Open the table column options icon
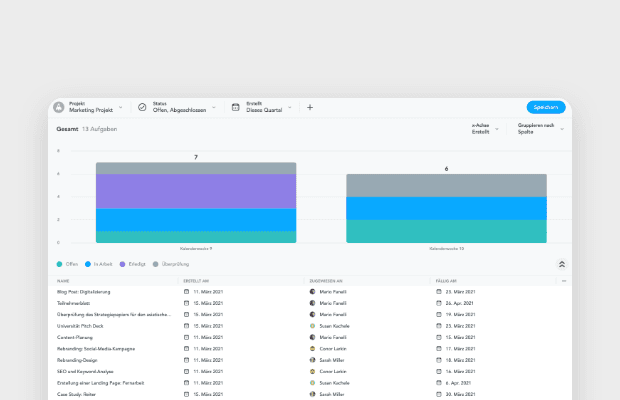The width and height of the screenshot is (620, 400). pos(563,281)
